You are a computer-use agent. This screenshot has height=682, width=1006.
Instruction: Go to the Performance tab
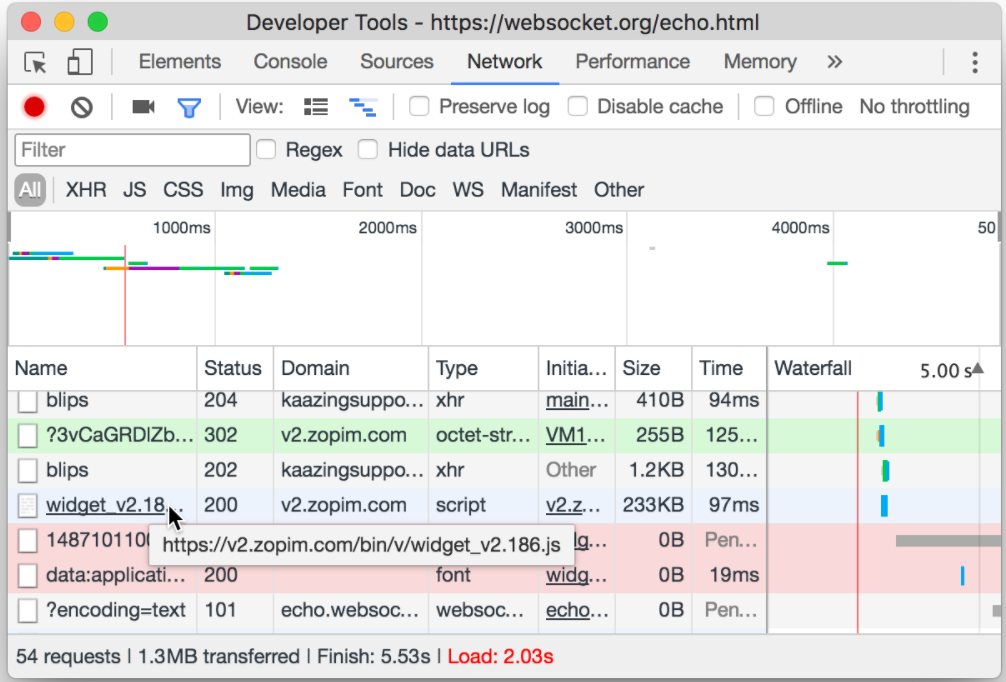[x=633, y=62]
